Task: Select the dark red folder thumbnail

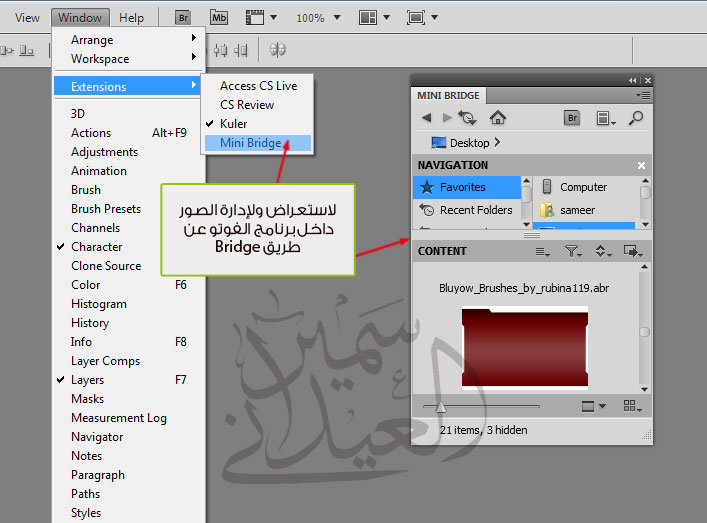Action: tap(524, 348)
